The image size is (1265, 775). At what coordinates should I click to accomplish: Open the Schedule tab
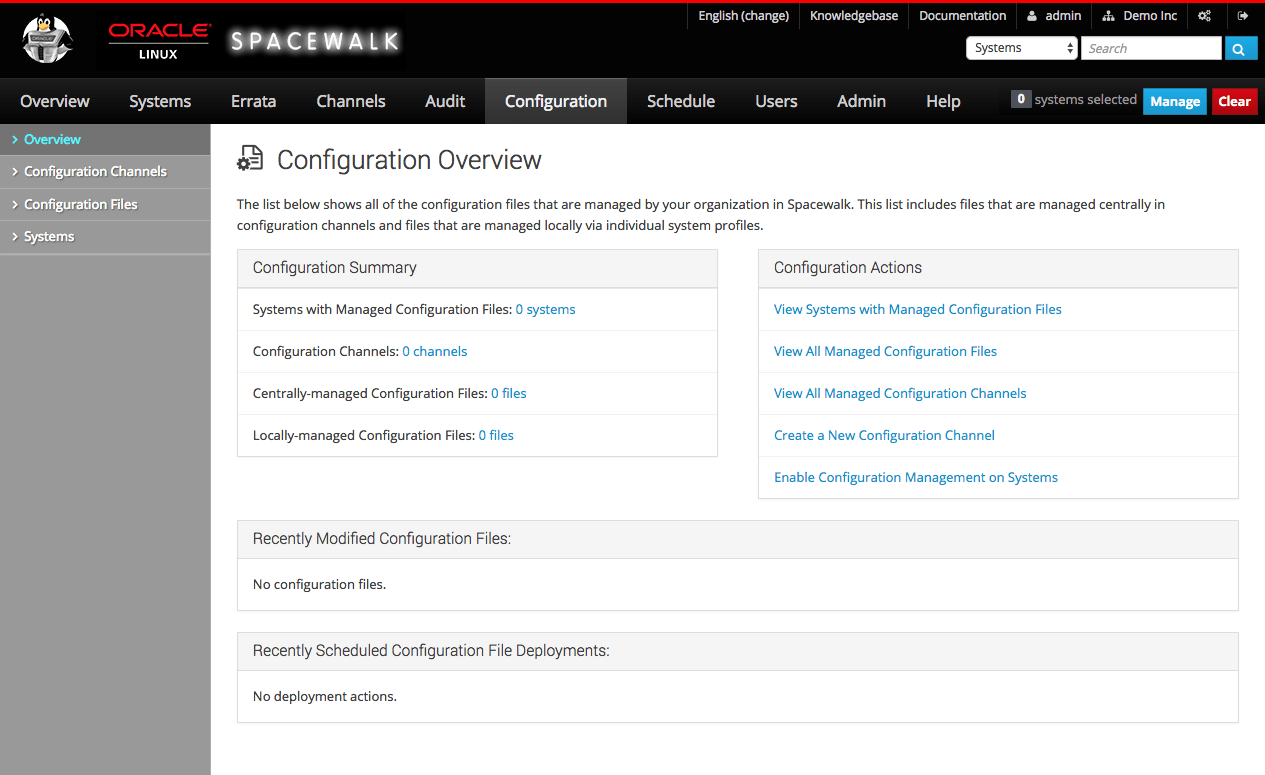tap(681, 101)
